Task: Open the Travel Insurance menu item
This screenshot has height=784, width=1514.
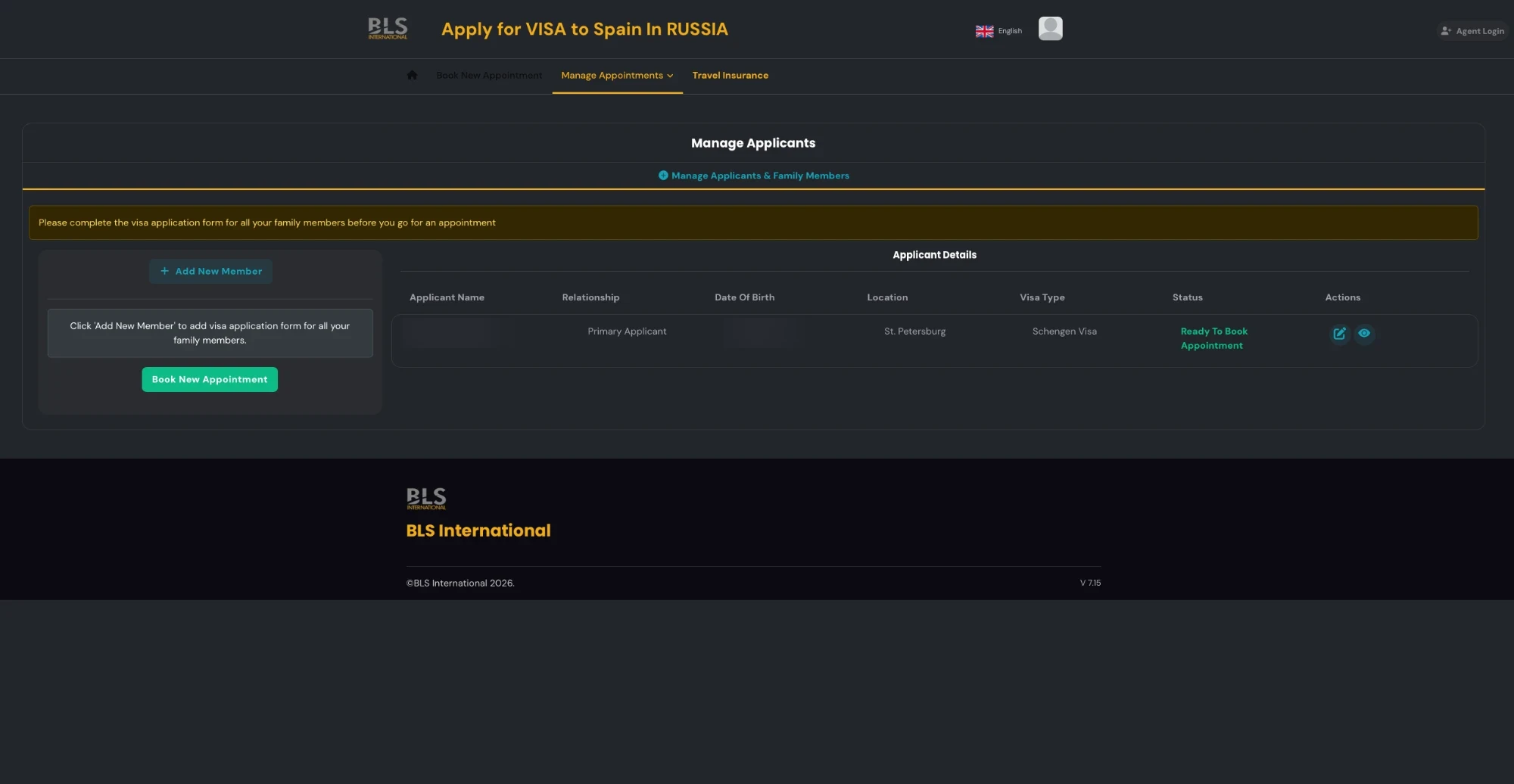Action: point(730,75)
